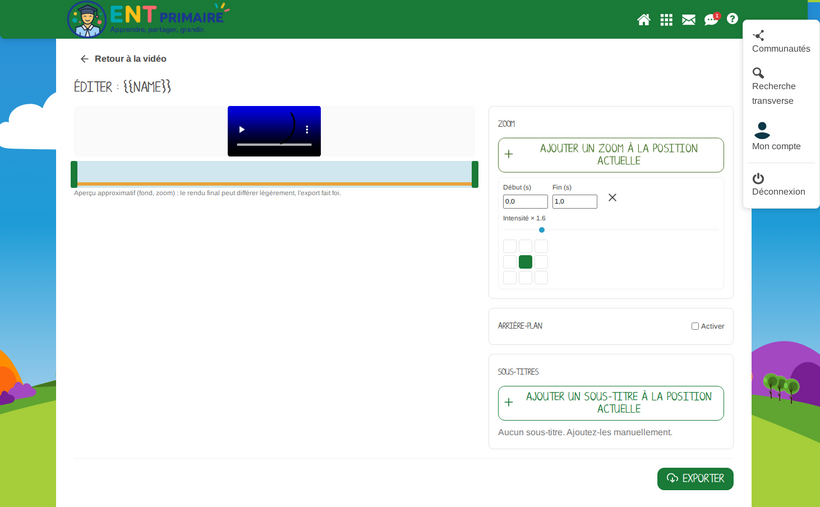Enable the Arrière-plan Activer checkbox
This screenshot has width=820, height=507.
point(695,326)
